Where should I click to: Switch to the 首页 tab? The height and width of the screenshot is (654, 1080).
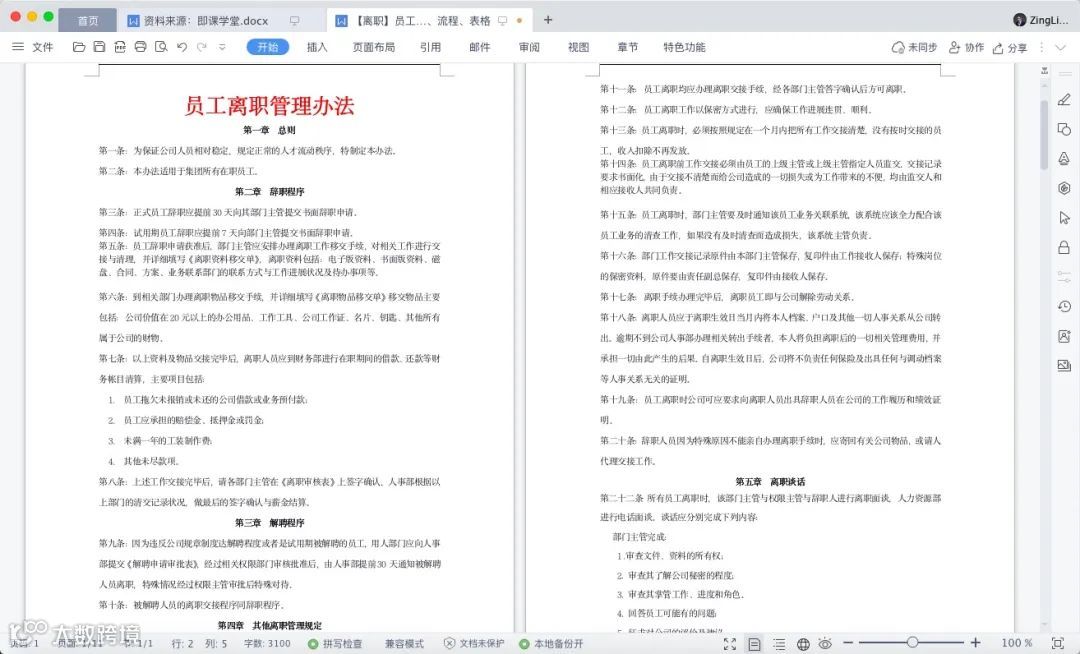[87, 20]
